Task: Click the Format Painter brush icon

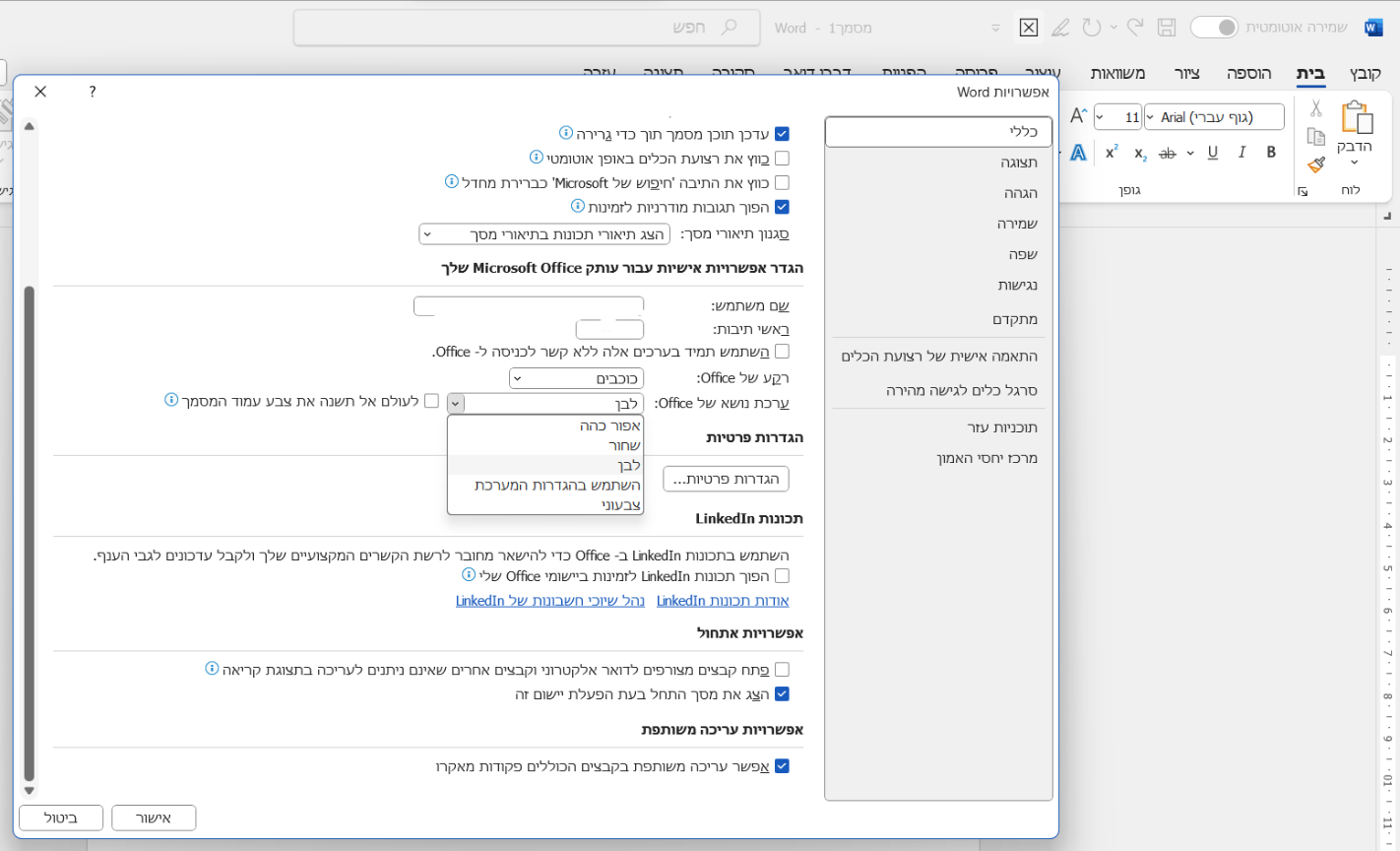Action: (1316, 164)
